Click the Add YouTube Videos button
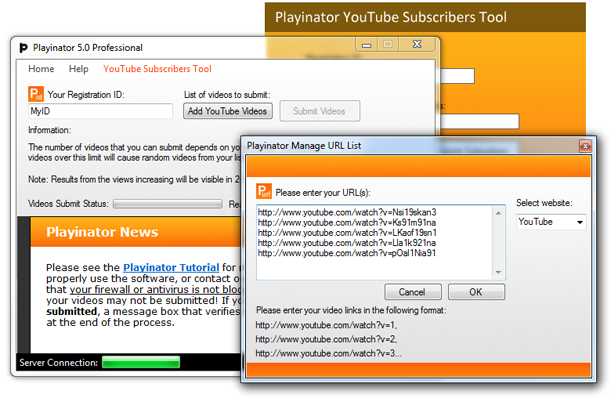 tap(228, 111)
